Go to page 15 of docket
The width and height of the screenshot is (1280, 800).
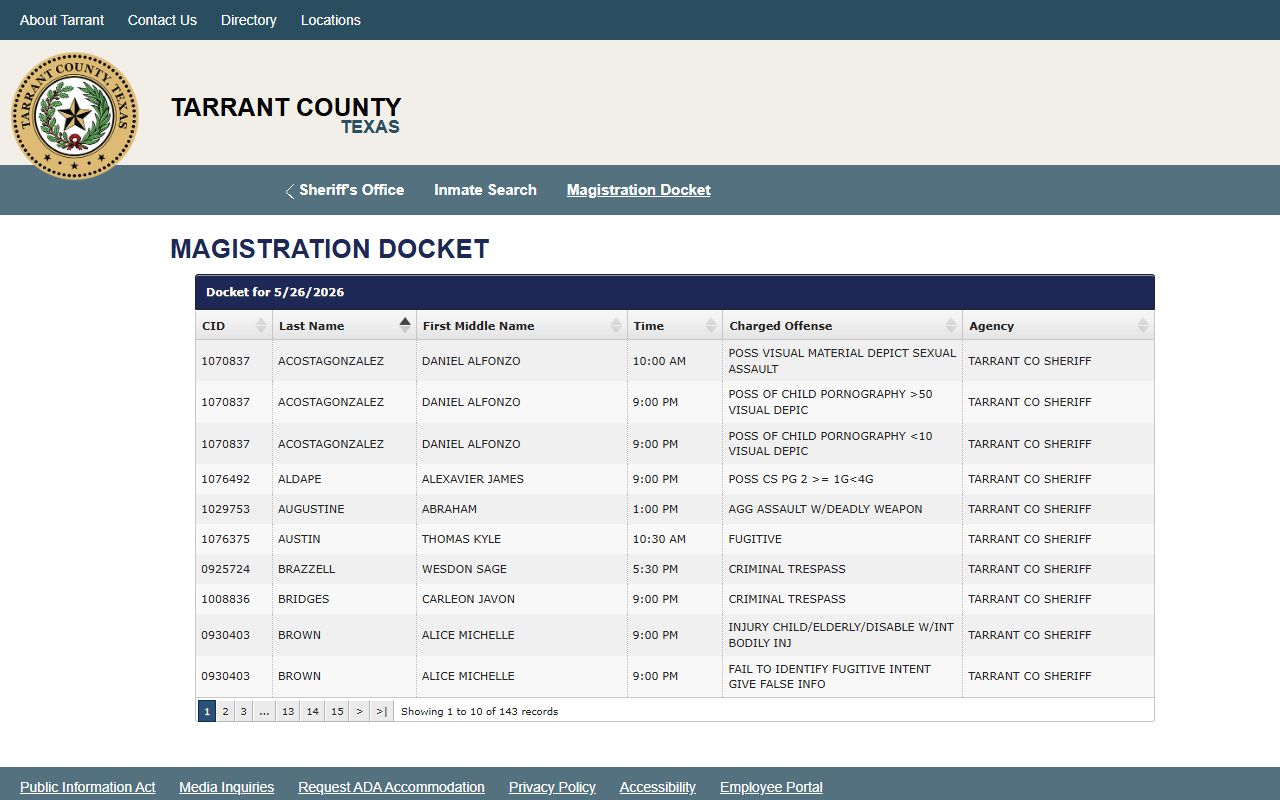pos(337,711)
